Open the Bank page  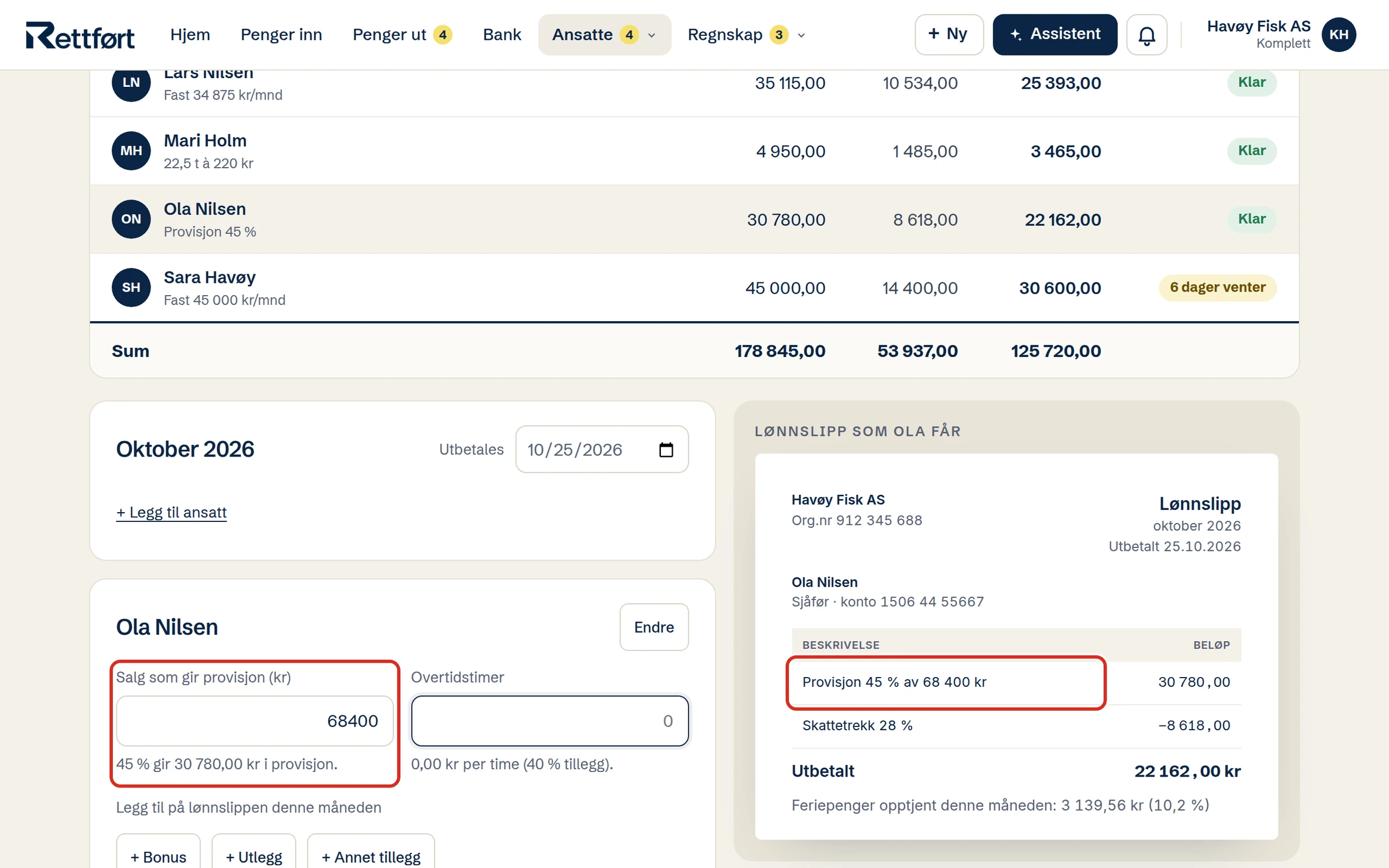(502, 35)
